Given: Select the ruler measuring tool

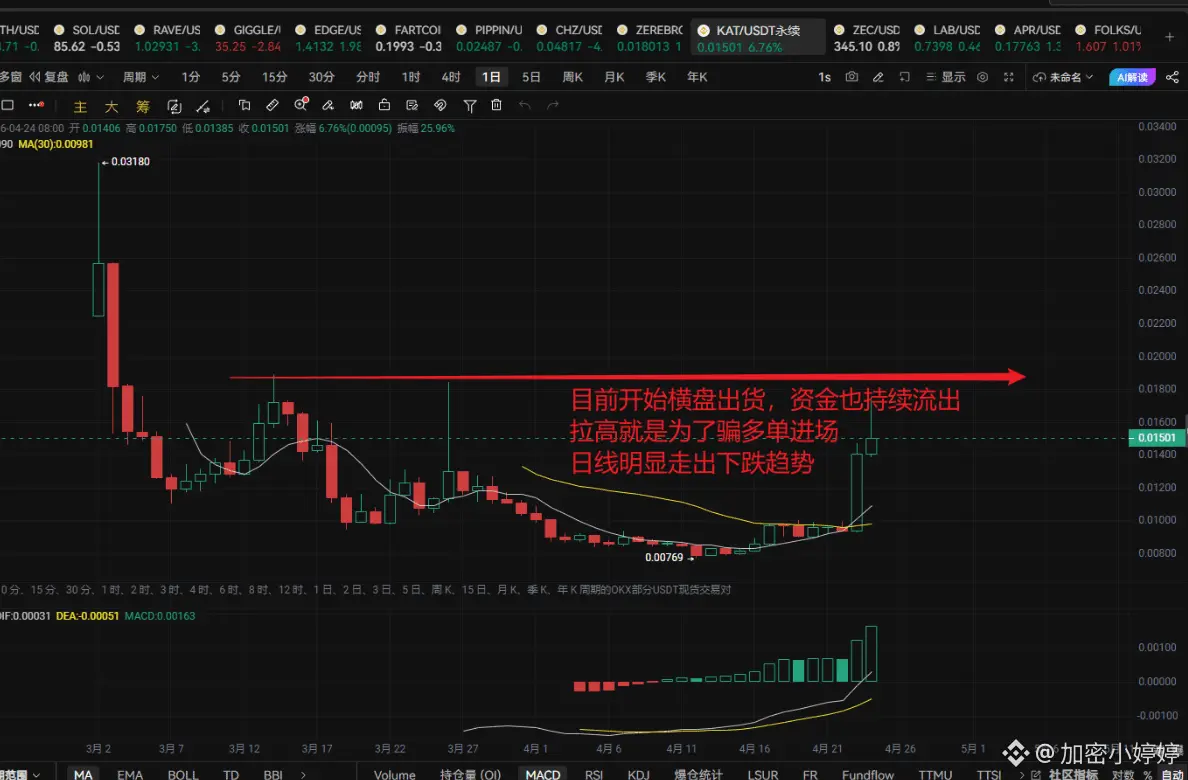Looking at the screenshot, I should click(x=272, y=105).
